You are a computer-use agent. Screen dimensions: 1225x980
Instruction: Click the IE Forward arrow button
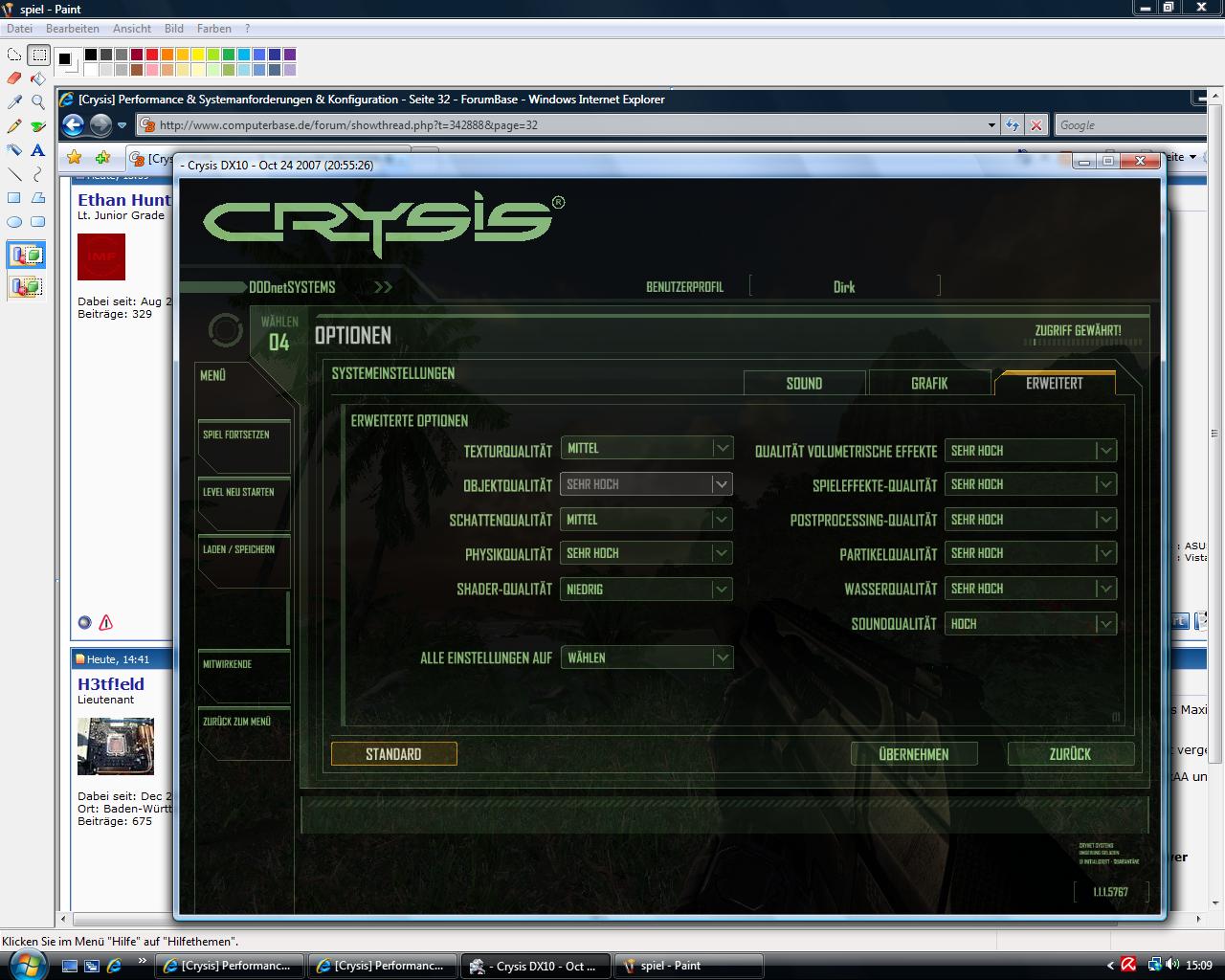[100, 124]
